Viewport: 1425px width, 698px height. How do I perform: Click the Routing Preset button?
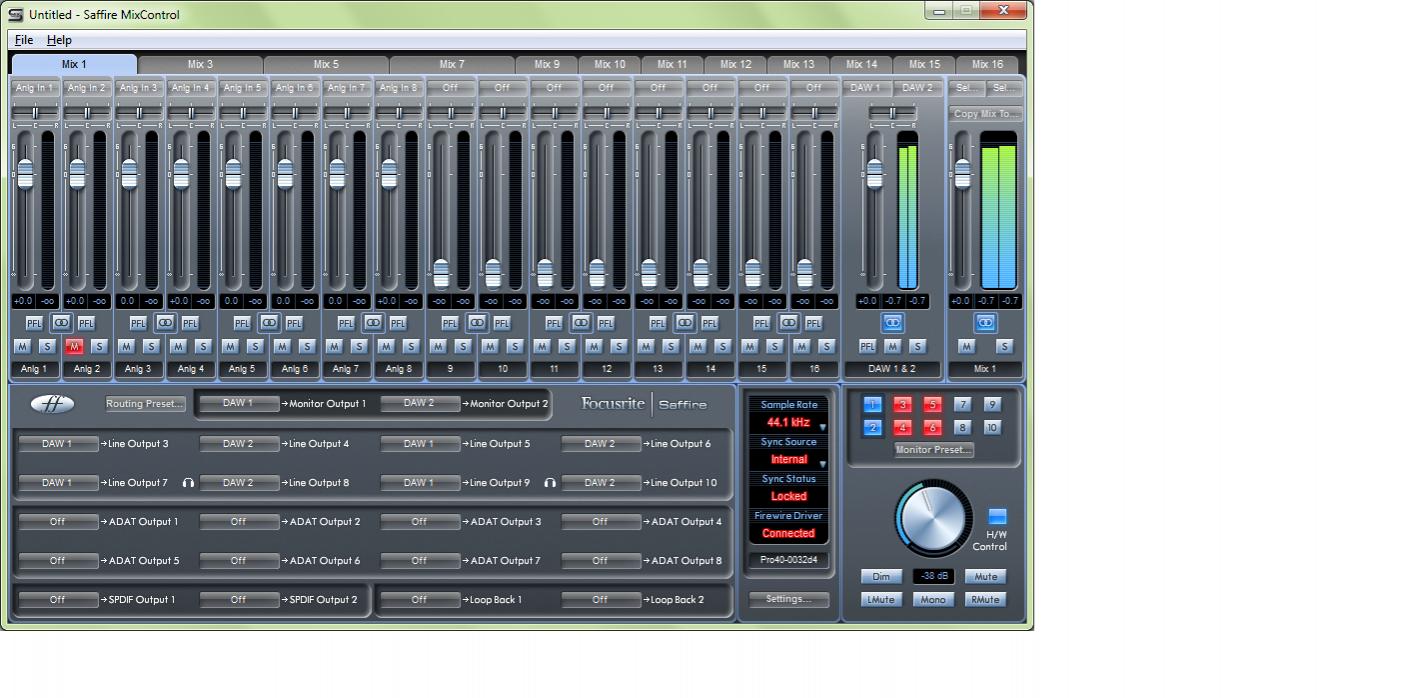point(146,404)
